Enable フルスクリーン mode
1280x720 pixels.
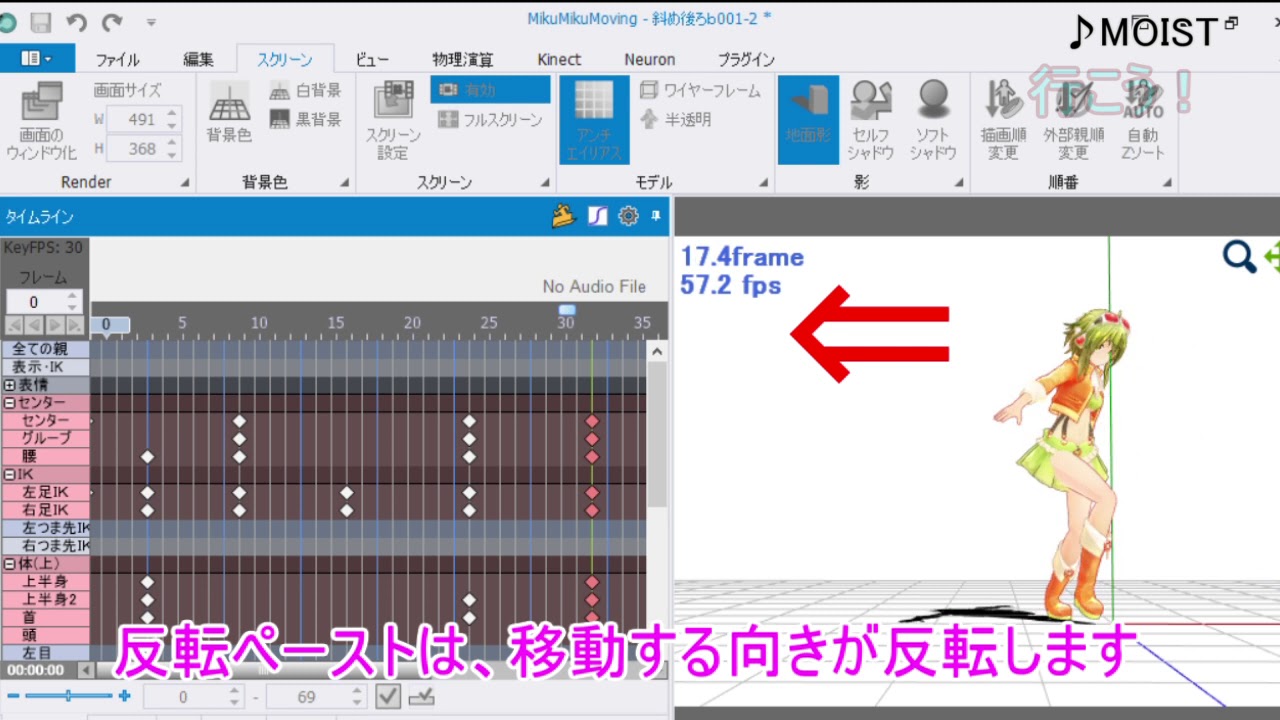click(x=490, y=119)
